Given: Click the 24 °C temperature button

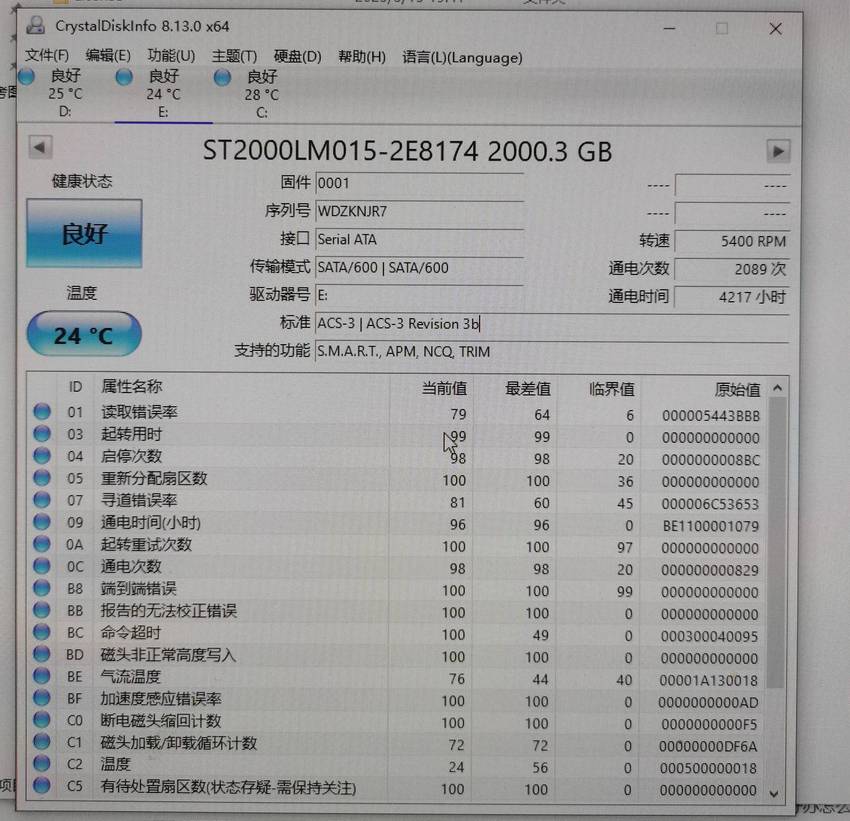Looking at the screenshot, I should 84,335.
